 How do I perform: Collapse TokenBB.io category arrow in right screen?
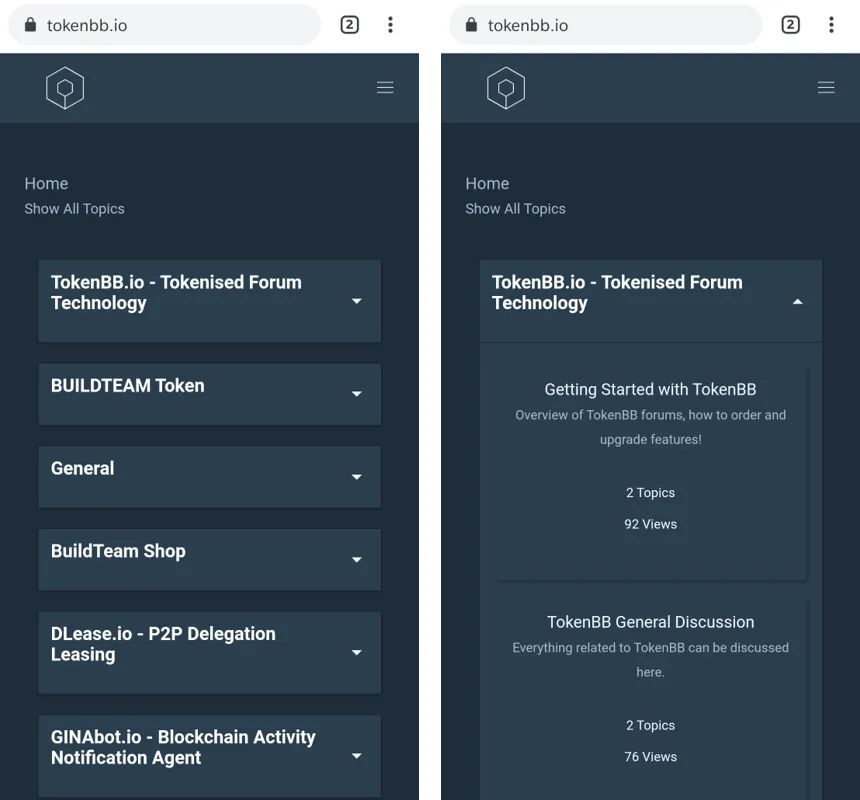798,302
